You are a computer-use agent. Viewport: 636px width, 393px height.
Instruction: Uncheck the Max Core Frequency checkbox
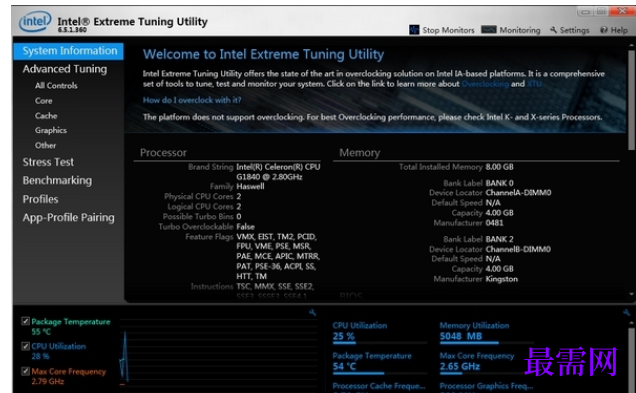pos(26,371)
